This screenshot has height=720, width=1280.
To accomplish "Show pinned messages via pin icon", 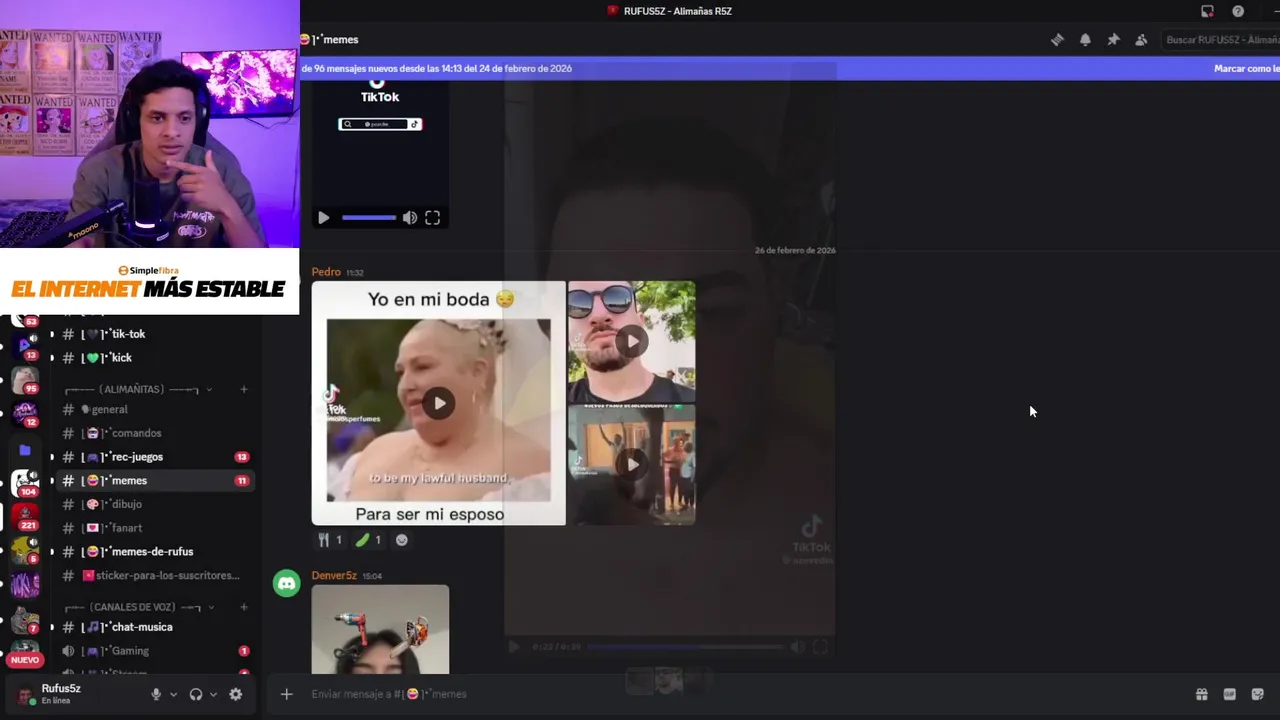I will click(1113, 40).
